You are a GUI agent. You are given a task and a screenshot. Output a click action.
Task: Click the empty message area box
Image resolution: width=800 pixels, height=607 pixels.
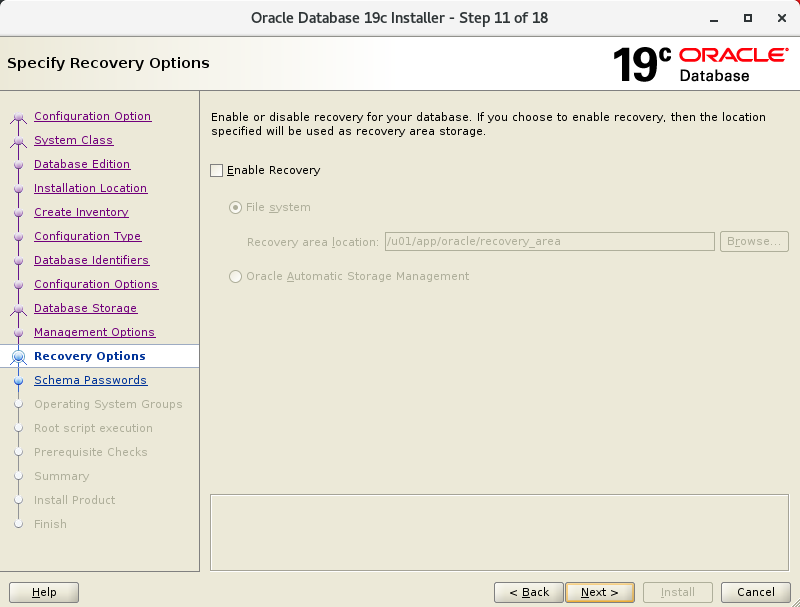(499, 533)
